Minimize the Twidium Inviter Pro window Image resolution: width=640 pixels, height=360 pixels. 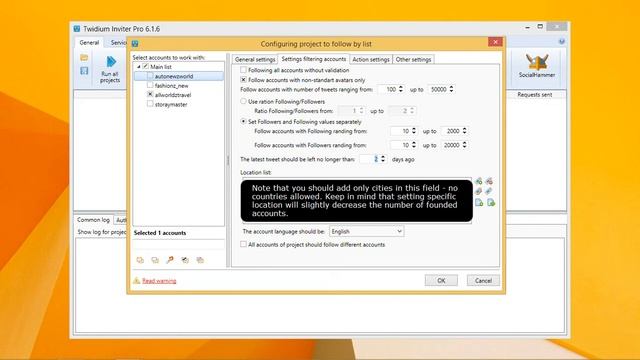pyautogui.click(x=527, y=27)
